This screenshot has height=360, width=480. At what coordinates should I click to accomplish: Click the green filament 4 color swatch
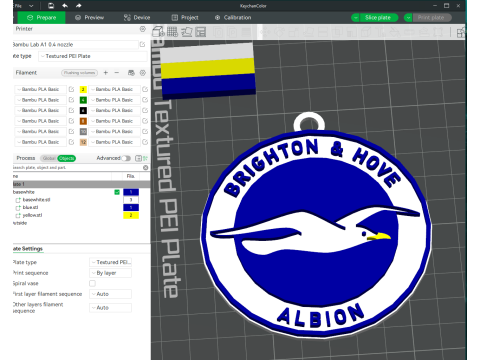(x=83, y=100)
